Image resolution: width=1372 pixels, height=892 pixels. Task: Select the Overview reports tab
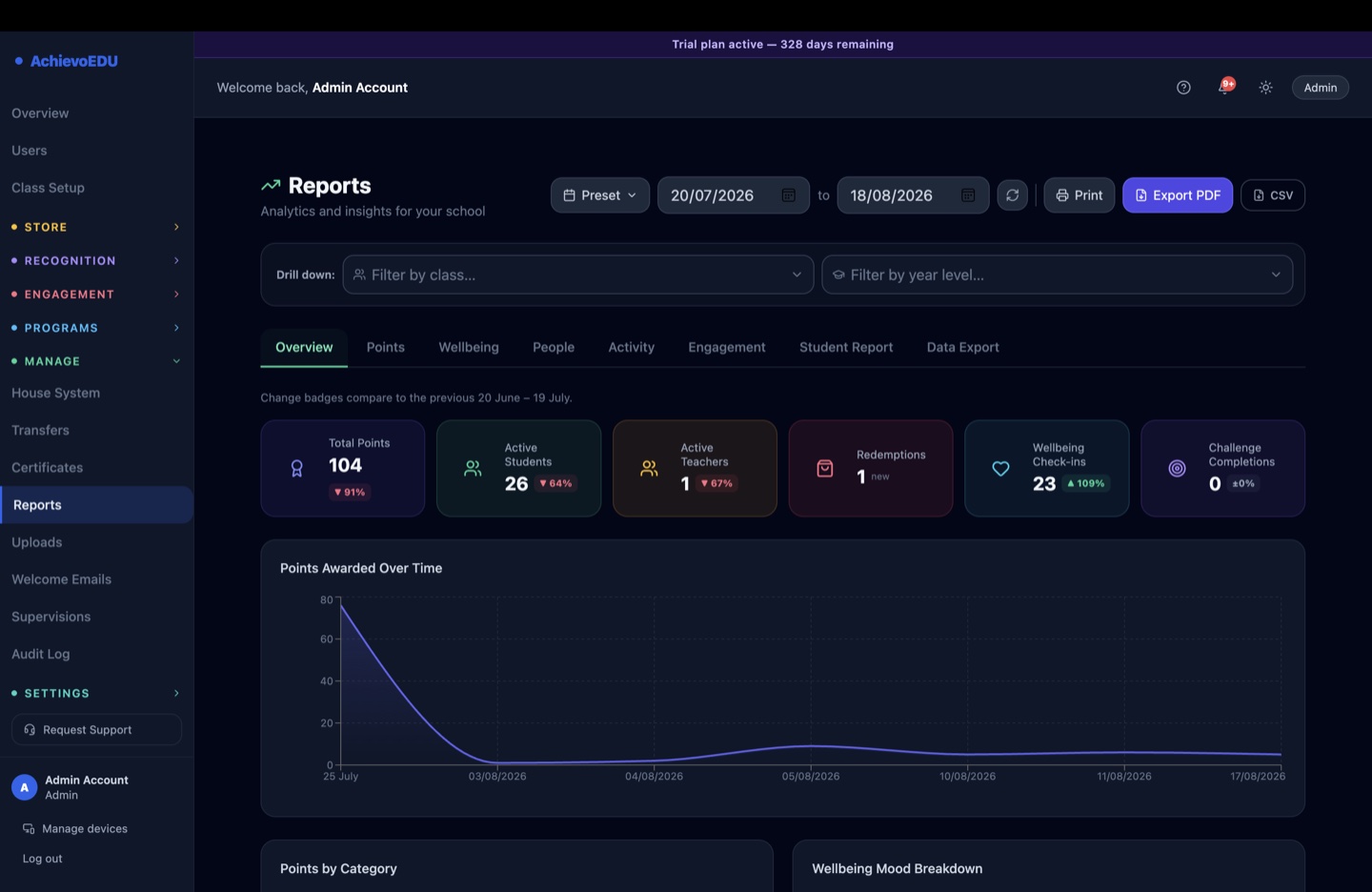[304, 347]
